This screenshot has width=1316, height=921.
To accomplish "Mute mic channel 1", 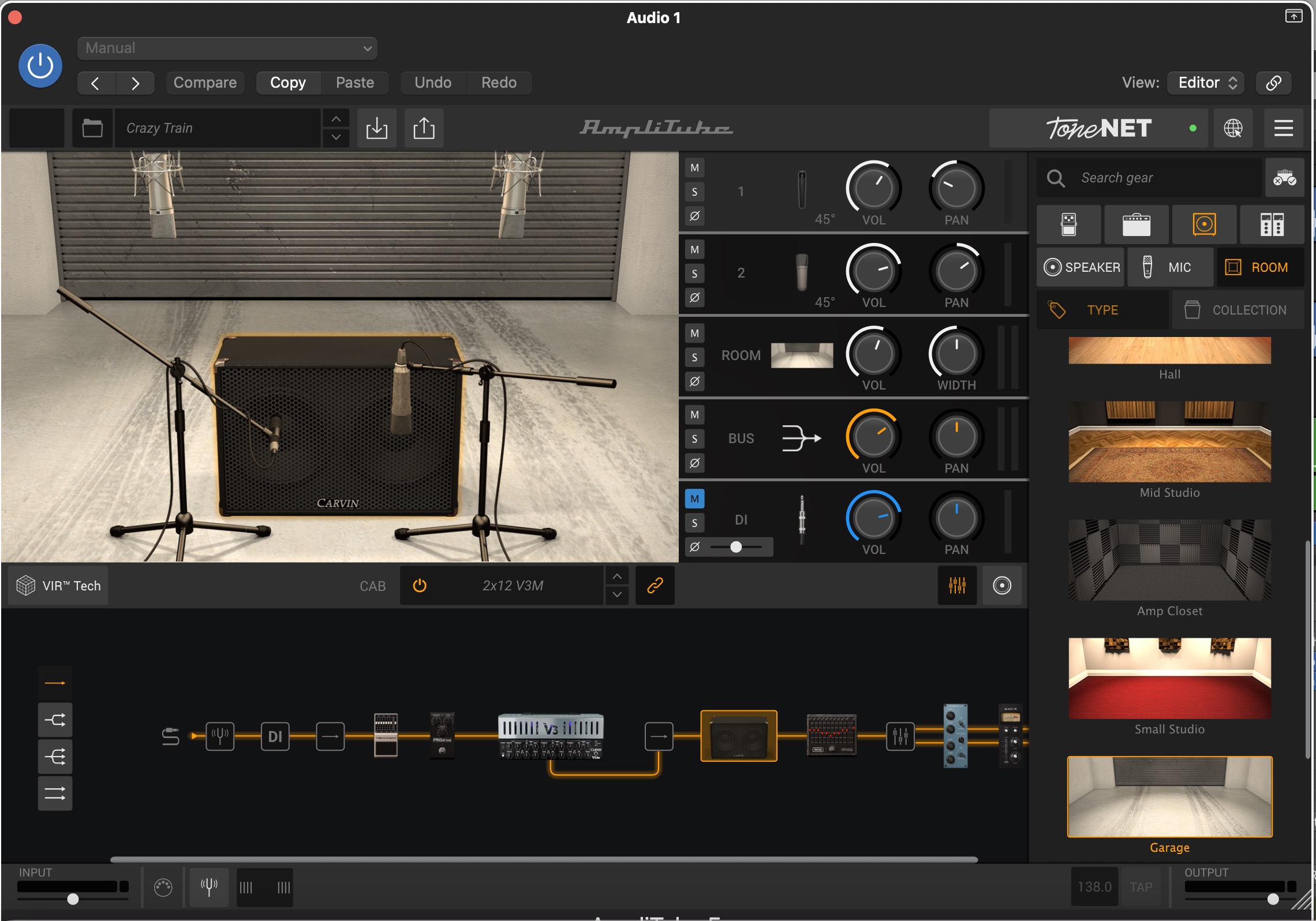I will [694, 168].
